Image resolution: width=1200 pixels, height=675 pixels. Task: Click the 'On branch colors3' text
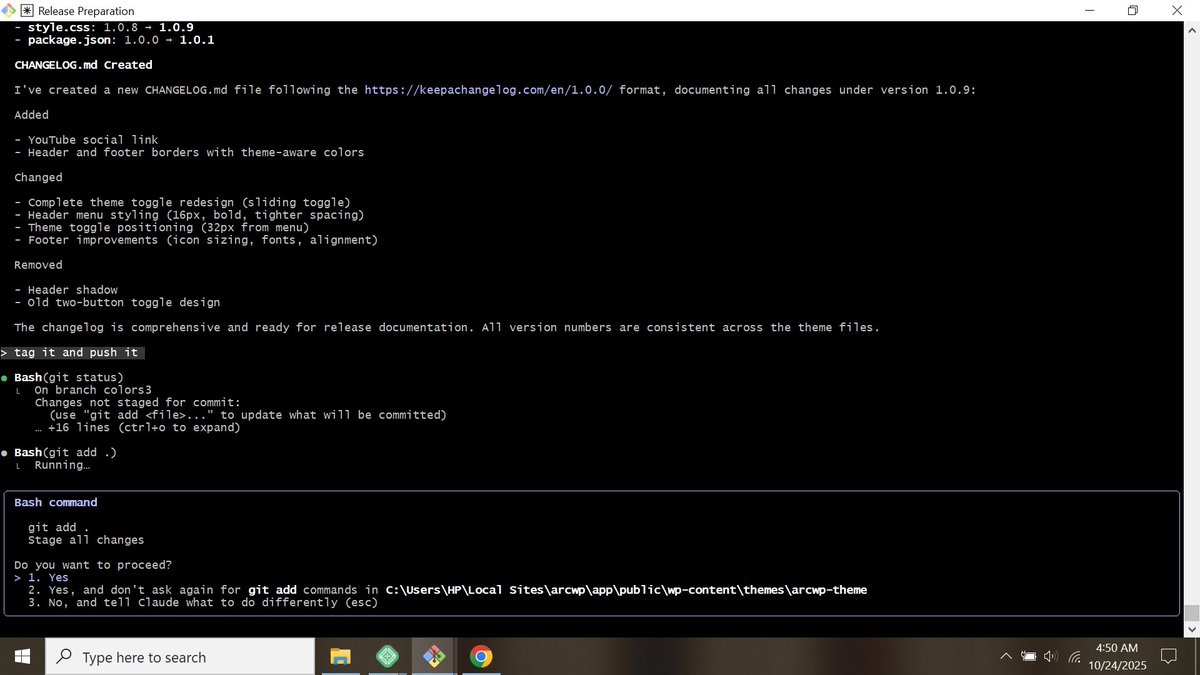pos(93,390)
